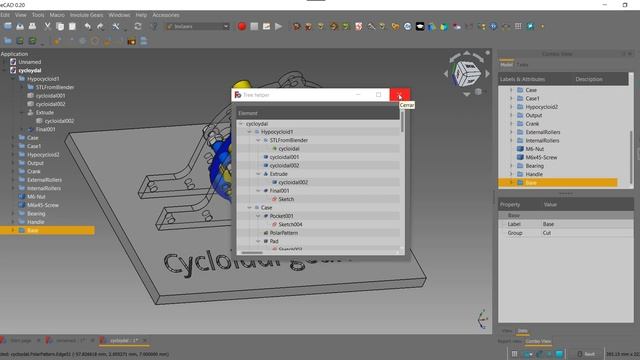The height and width of the screenshot is (360, 640).
Task: Switch to the View property tab
Action: pos(507,331)
